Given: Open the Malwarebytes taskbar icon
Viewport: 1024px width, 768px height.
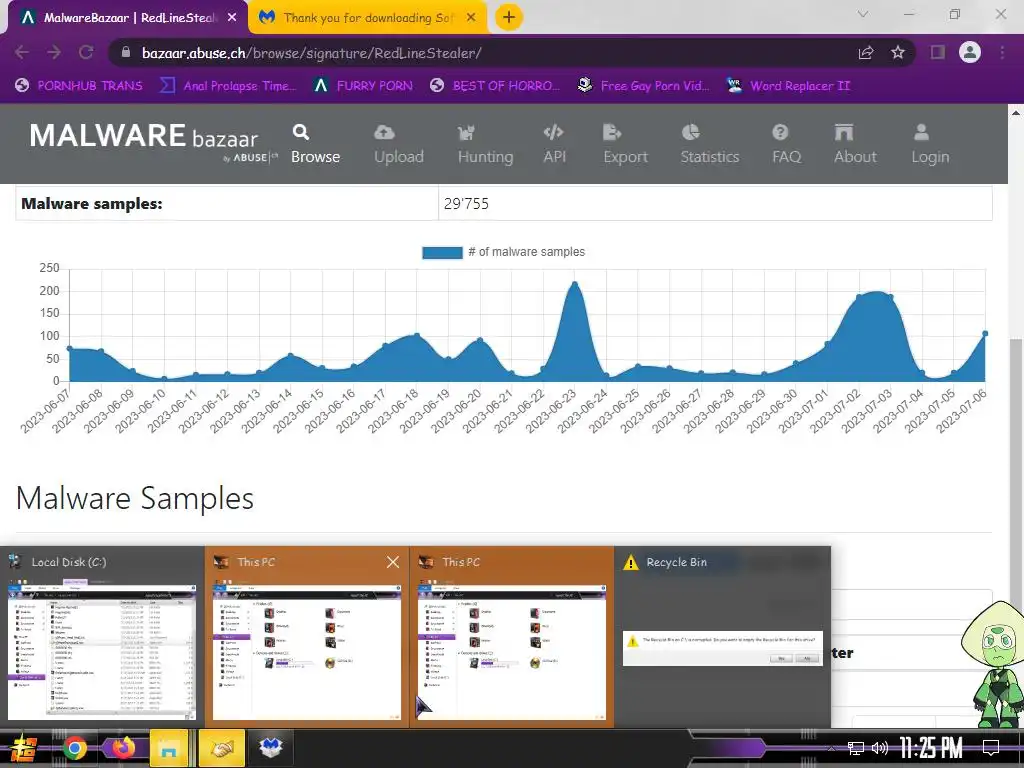Looking at the screenshot, I should pyautogui.click(x=270, y=748).
